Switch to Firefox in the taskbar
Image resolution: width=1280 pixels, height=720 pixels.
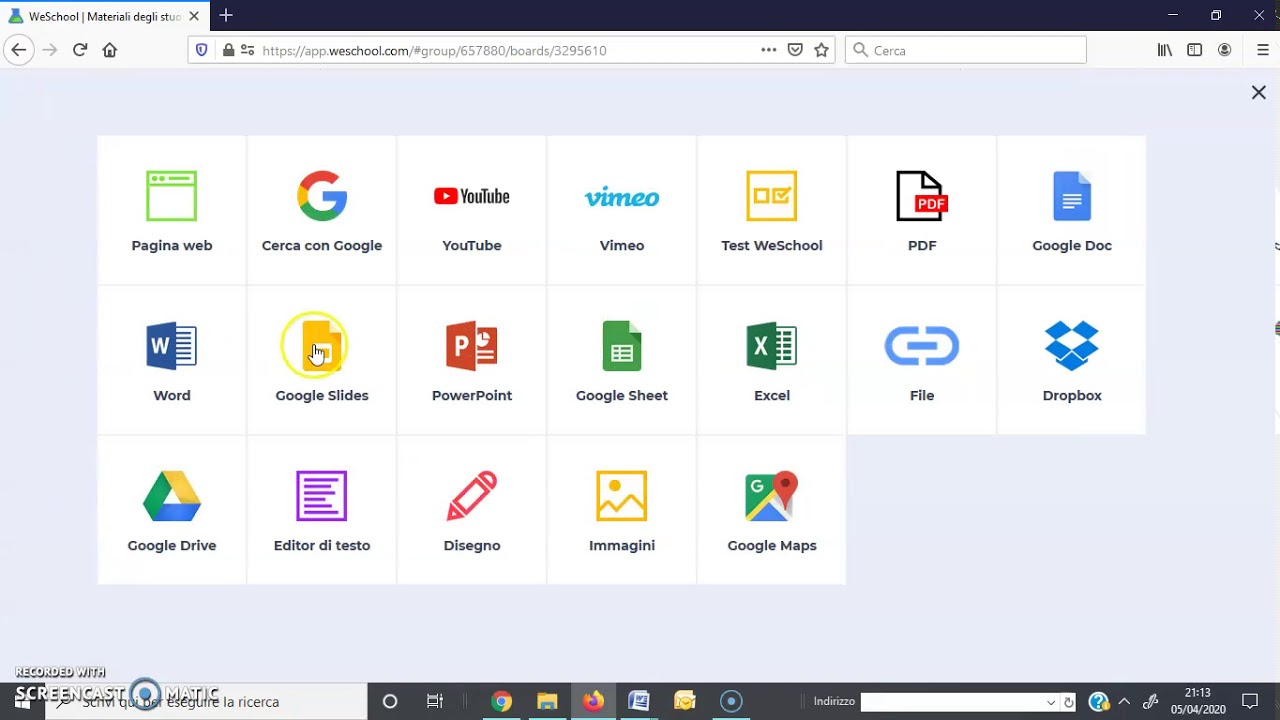[593, 701]
